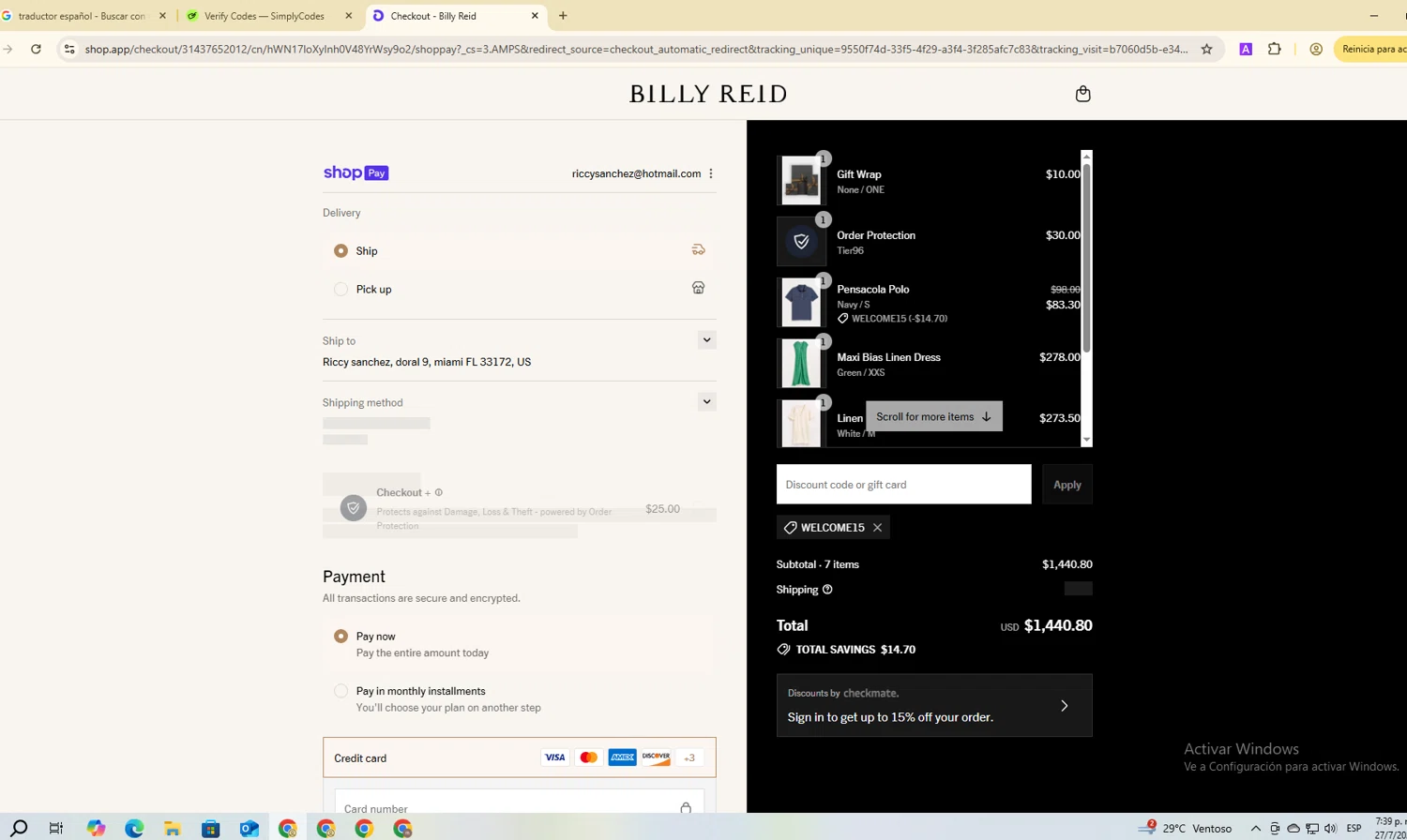Click the Discover card logo
1407x840 pixels.
pos(656,757)
